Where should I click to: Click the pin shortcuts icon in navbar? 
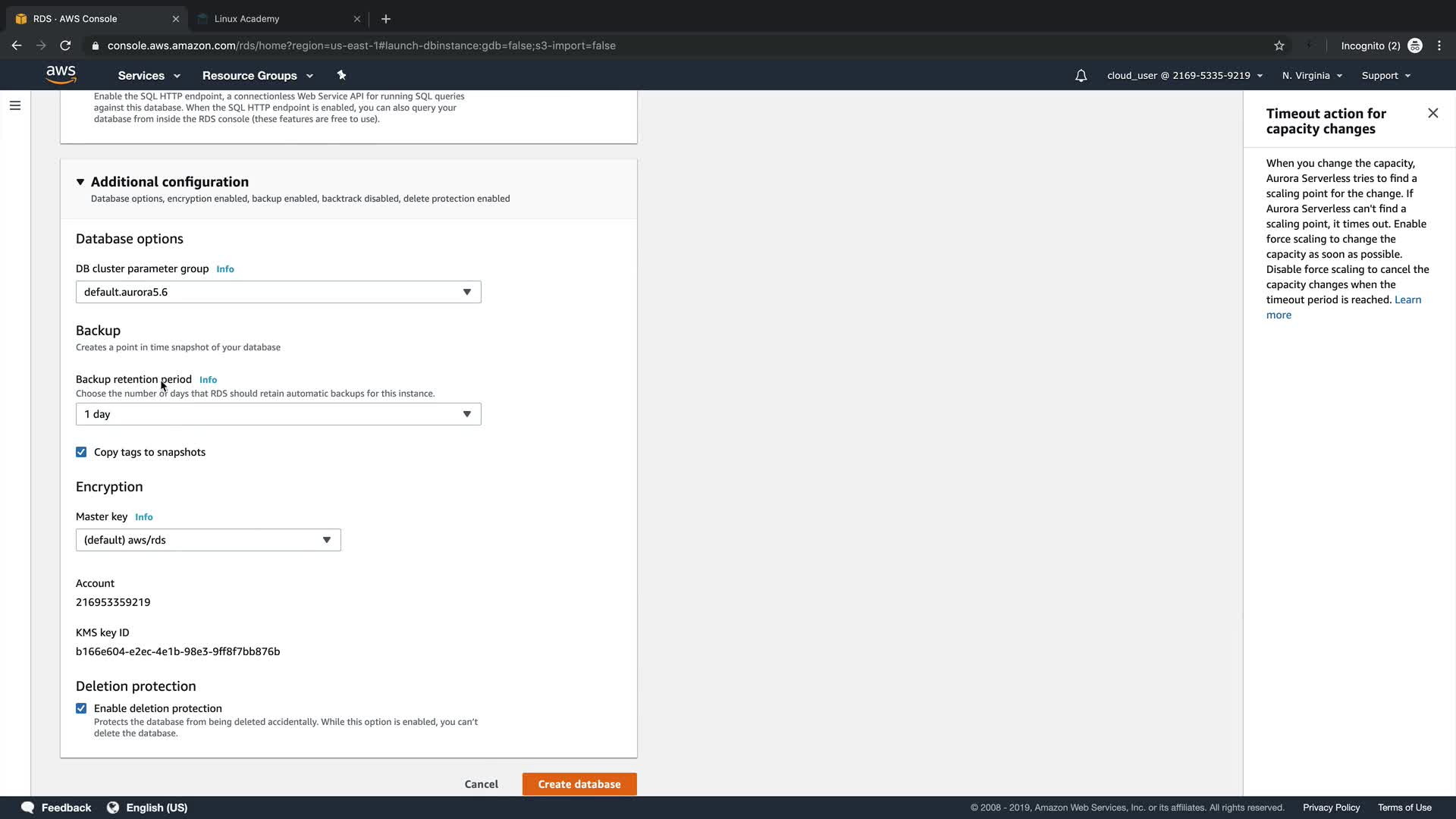pyautogui.click(x=341, y=75)
